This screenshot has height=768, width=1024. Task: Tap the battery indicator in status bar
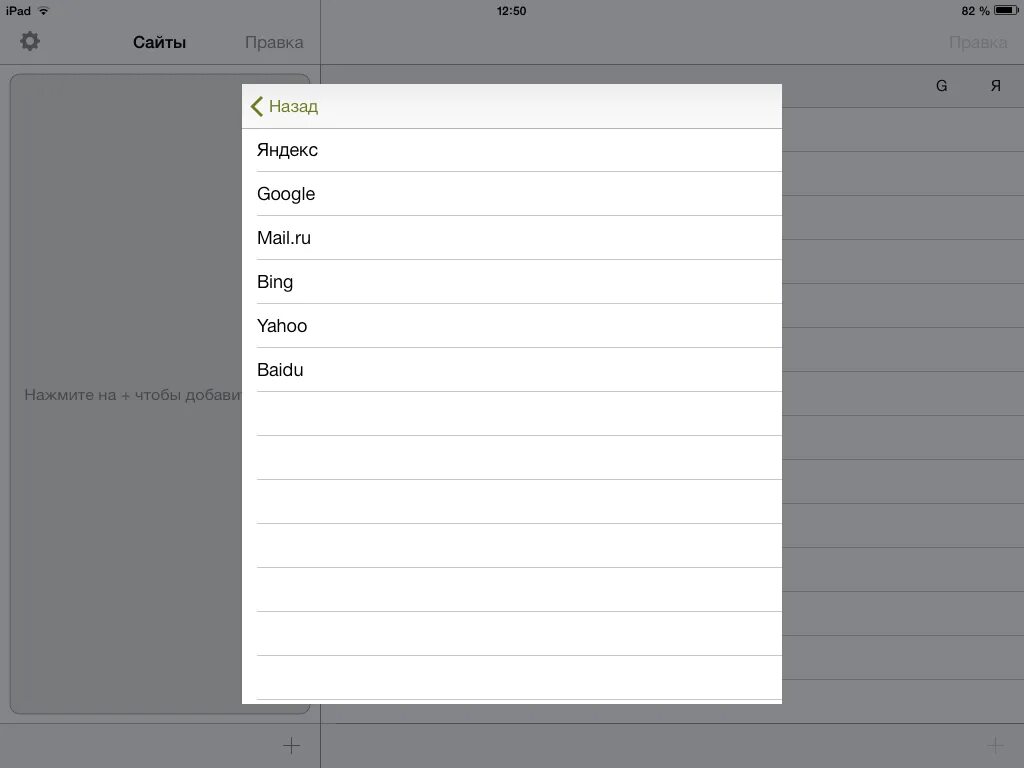pos(1006,10)
